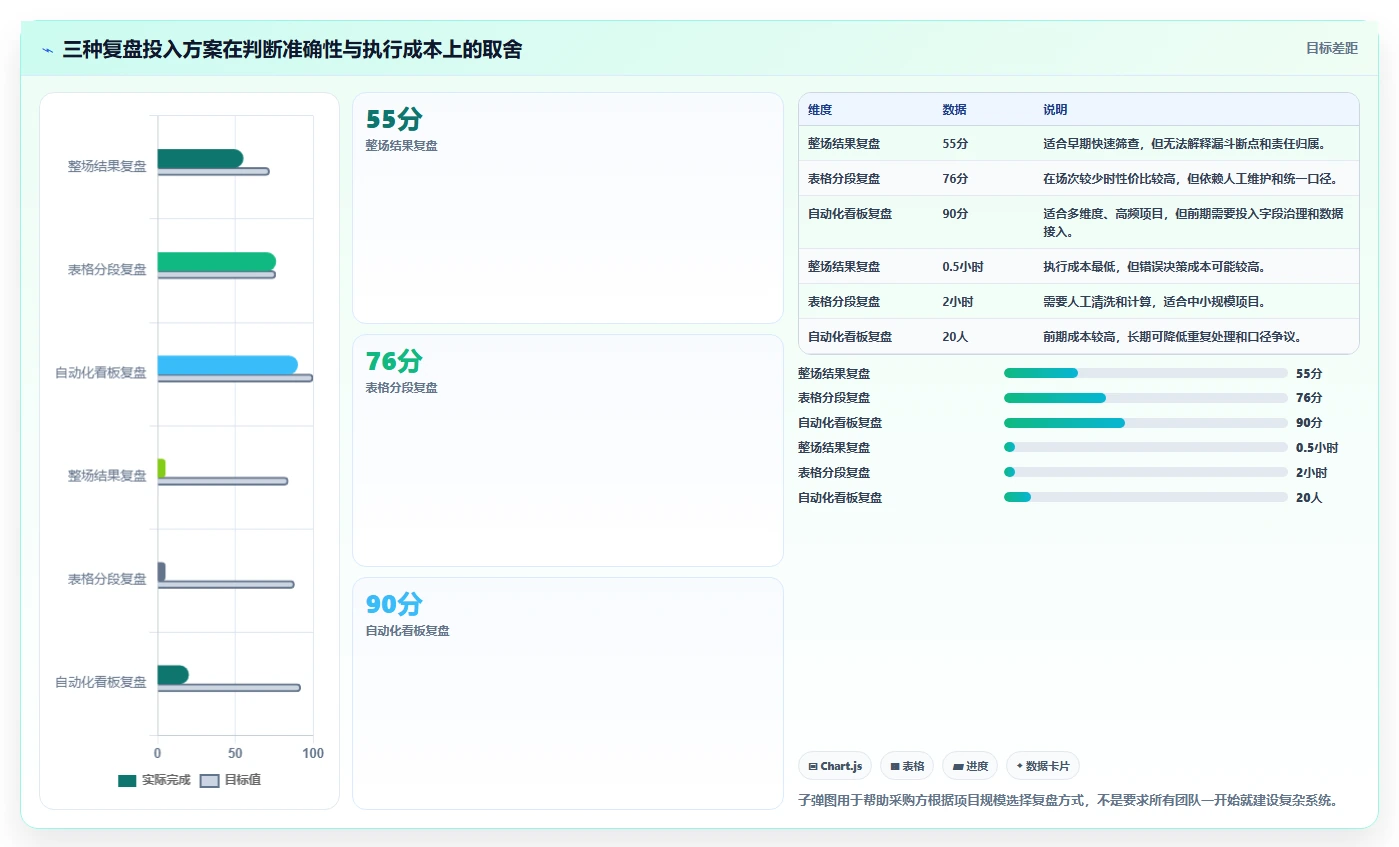Click the progress bar valued 76分

pos(1145,398)
